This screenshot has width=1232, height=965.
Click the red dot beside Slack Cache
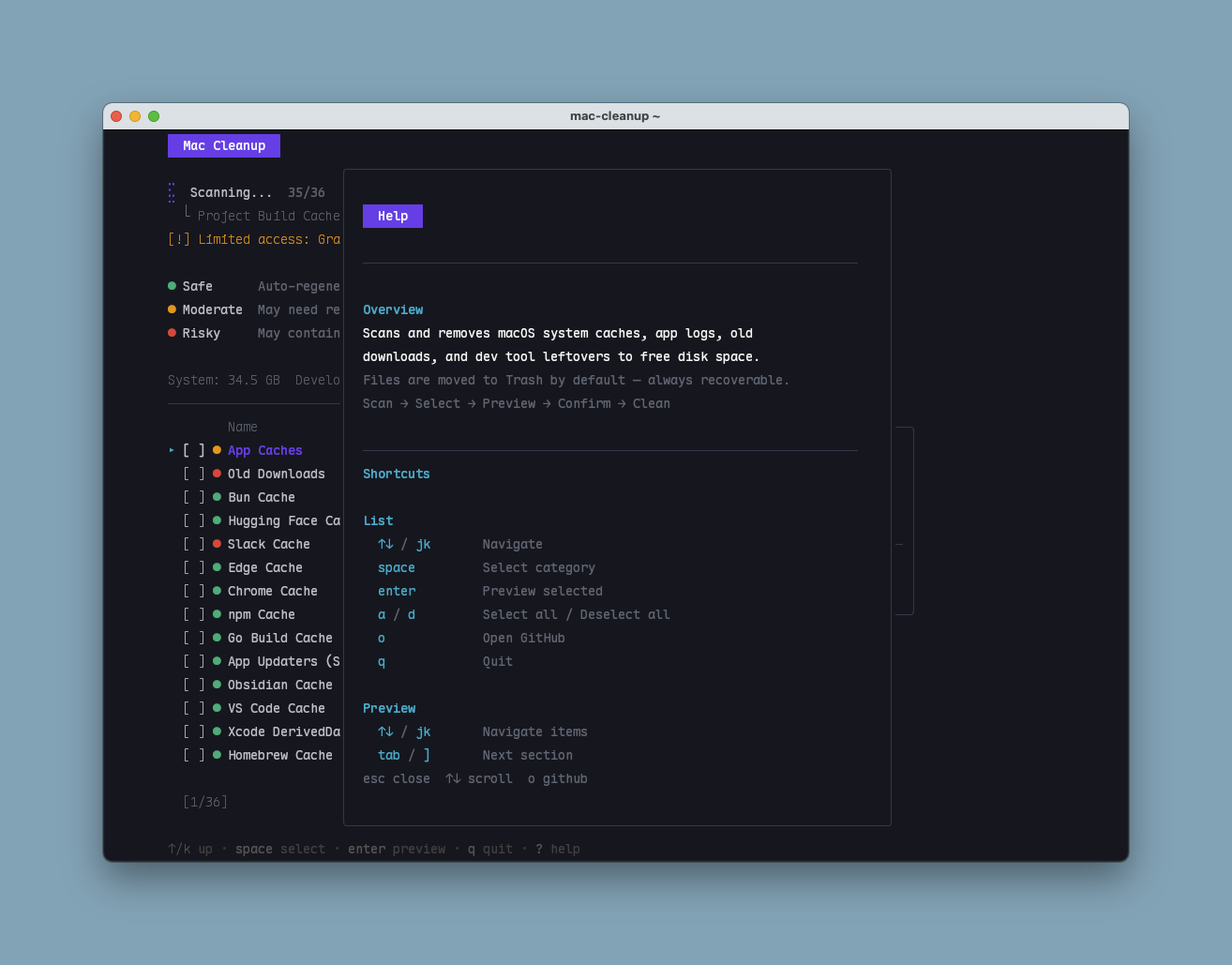tap(217, 544)
